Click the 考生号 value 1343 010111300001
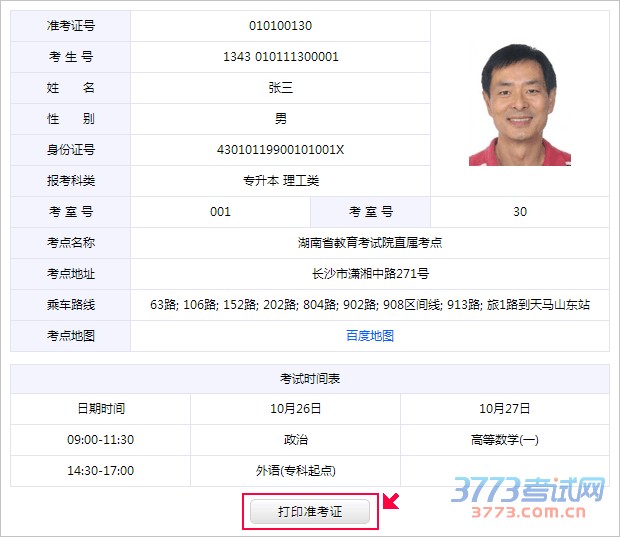 [x=280, y=57]
